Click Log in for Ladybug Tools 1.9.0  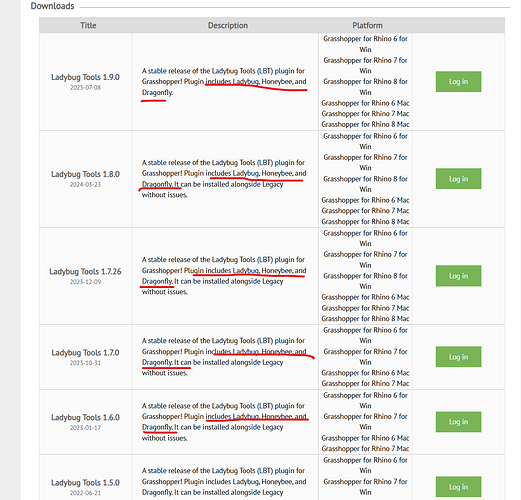[458, 81]
